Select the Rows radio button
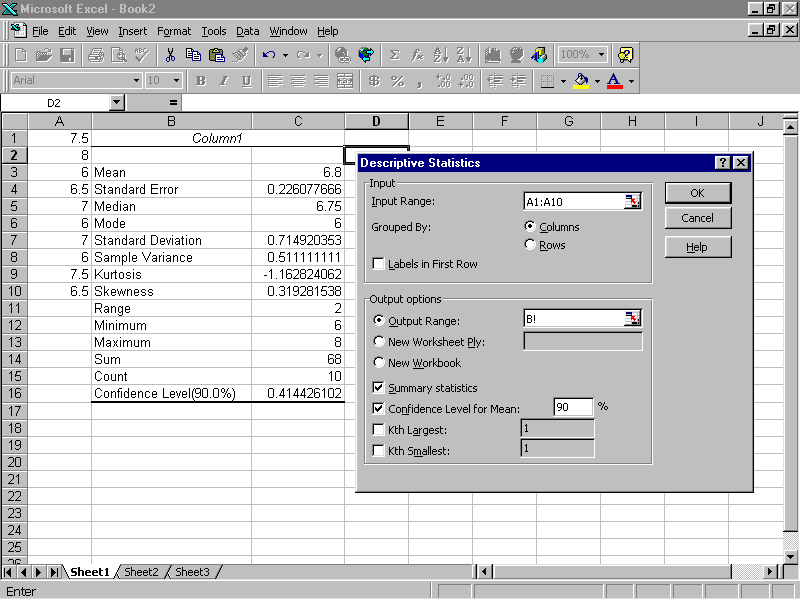Screen dimensions: 800x600 pos(530,244)
